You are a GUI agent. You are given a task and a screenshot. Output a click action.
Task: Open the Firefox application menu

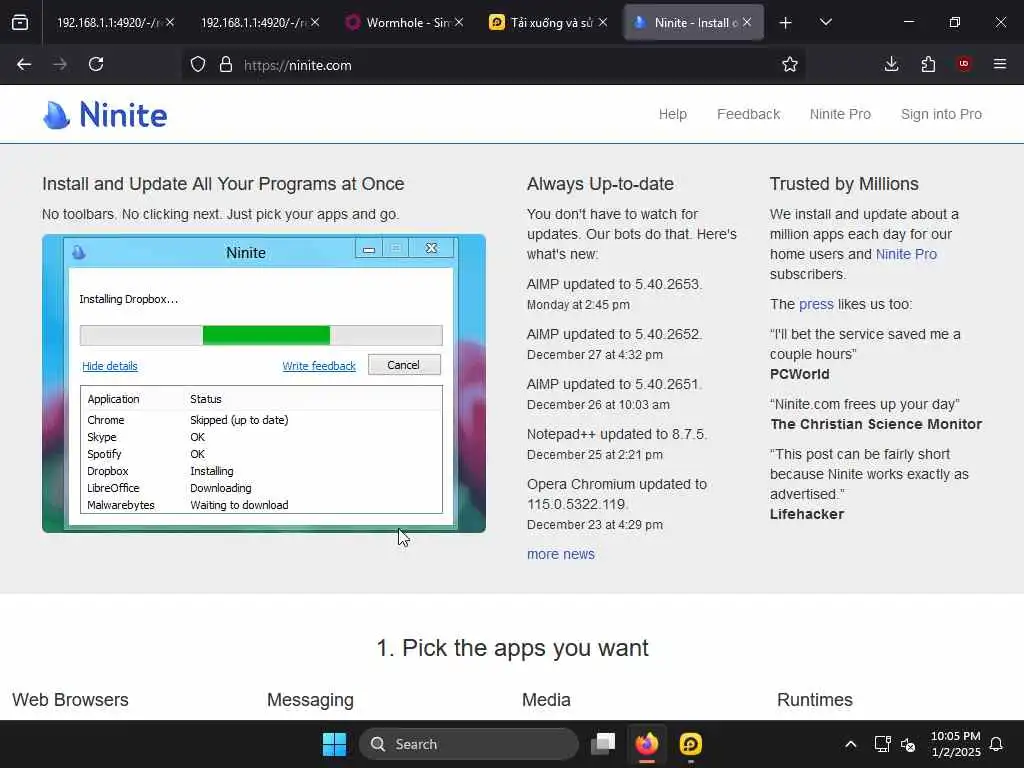click(x=1000, y=65)
